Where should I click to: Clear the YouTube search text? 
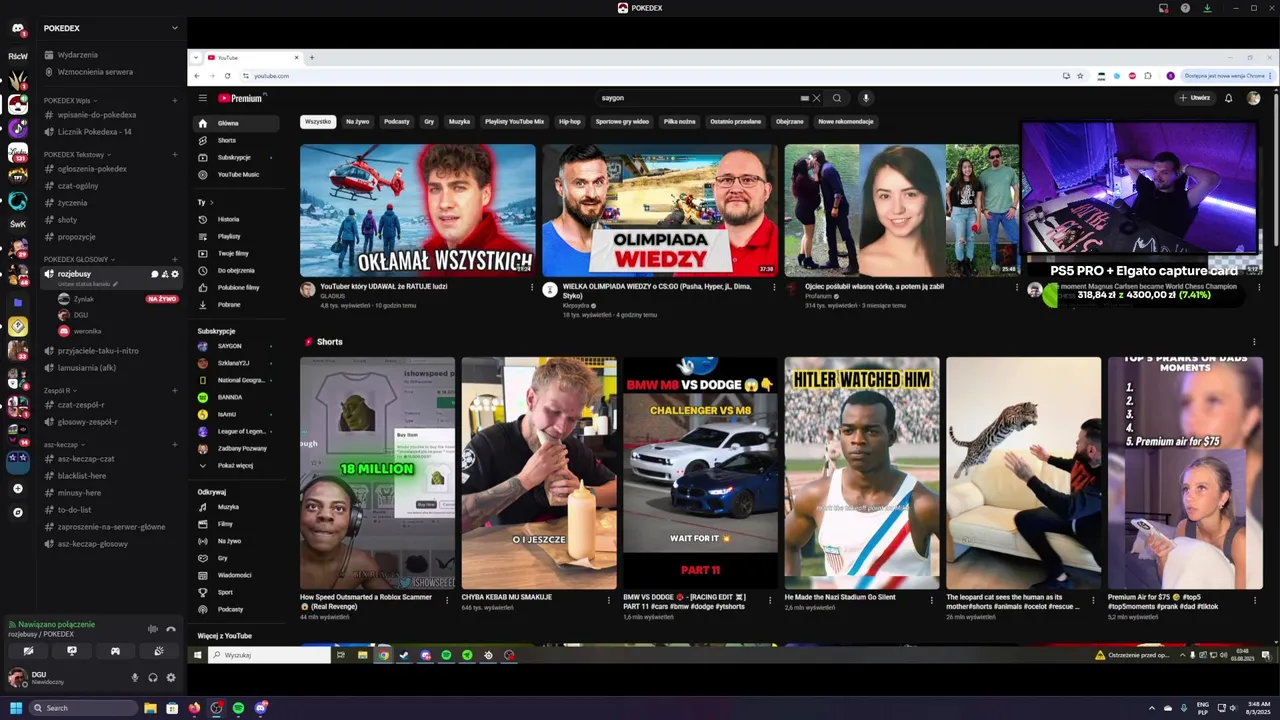coord(816,98)
